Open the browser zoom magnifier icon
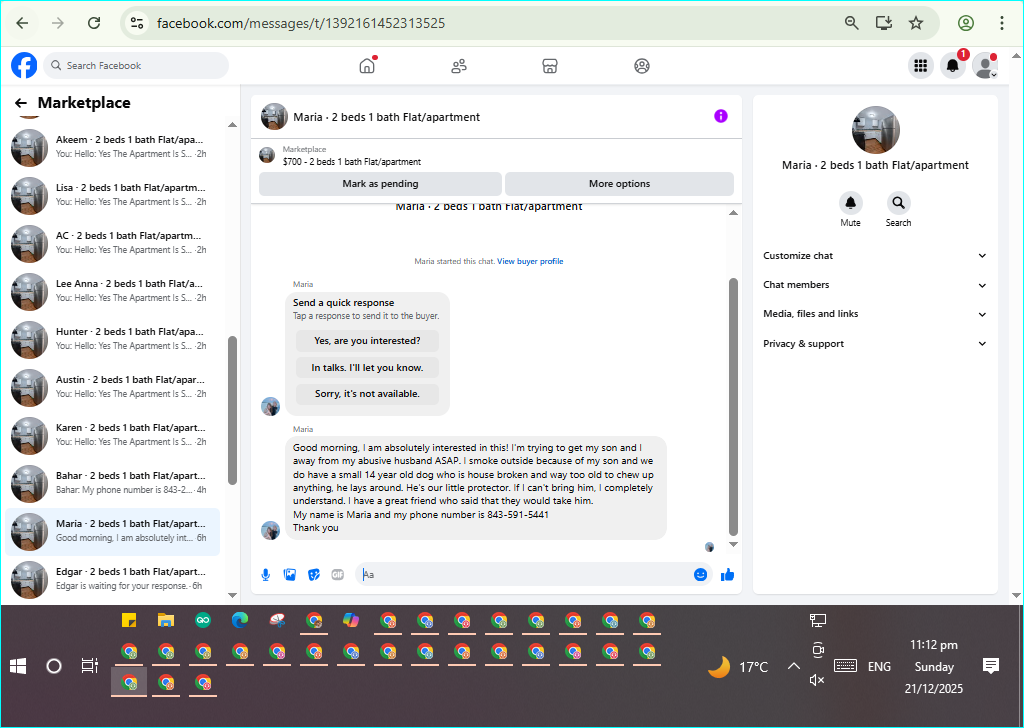This screenshot has width=1024, height=728. [x=852, y=24]
